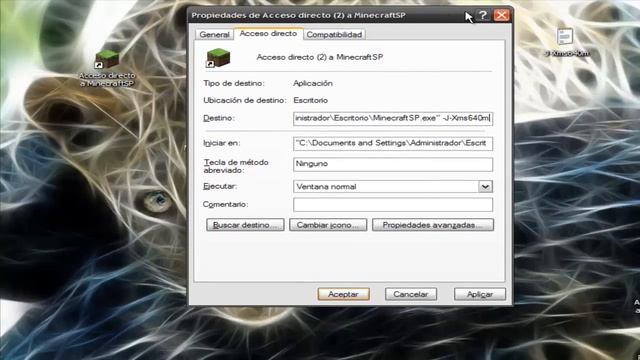Select the text file icon on the desktop
Viewport: 640px width, 360px height.
[565, 36]
